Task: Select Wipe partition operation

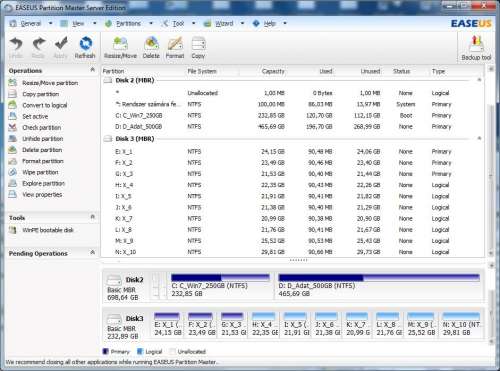Action: pos(40,172)
